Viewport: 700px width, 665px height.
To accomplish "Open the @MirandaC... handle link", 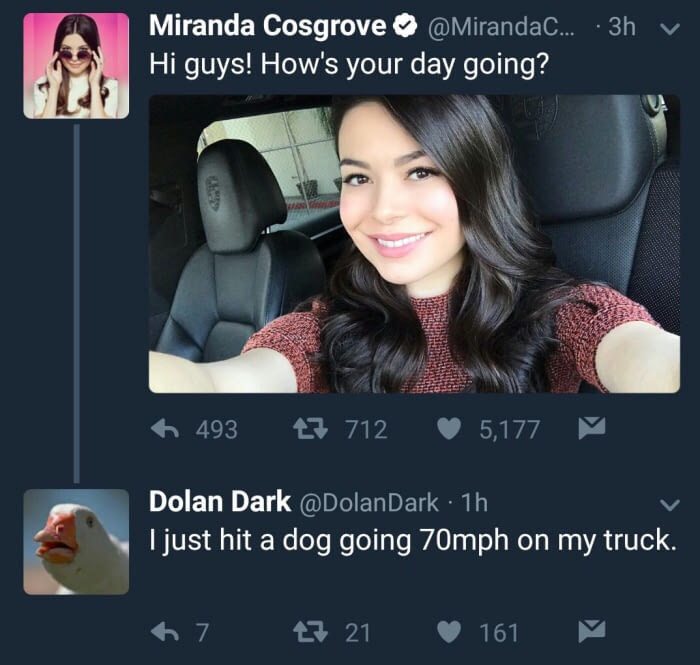I will (x=502, y=27).
